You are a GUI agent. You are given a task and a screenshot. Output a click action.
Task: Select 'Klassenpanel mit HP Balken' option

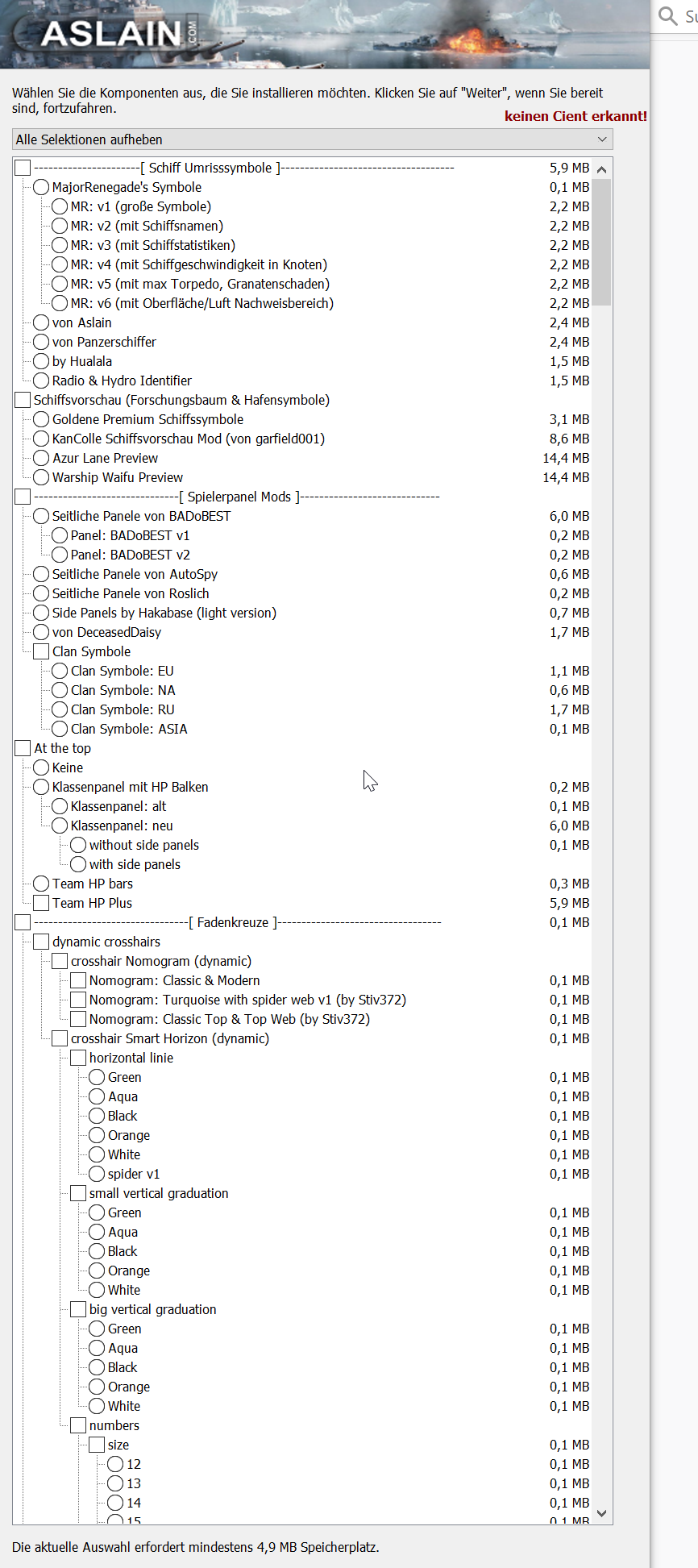(x=41, y=787)
